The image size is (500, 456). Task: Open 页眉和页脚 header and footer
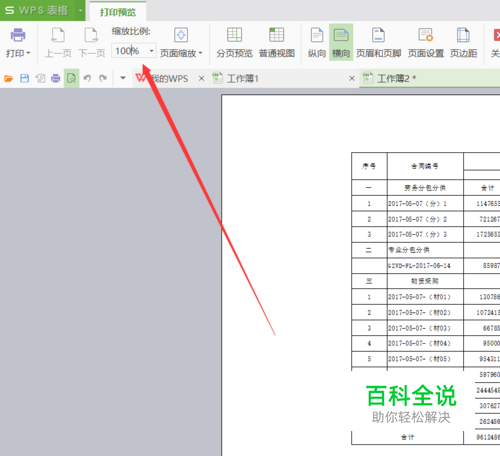click(x=378, y=43)
